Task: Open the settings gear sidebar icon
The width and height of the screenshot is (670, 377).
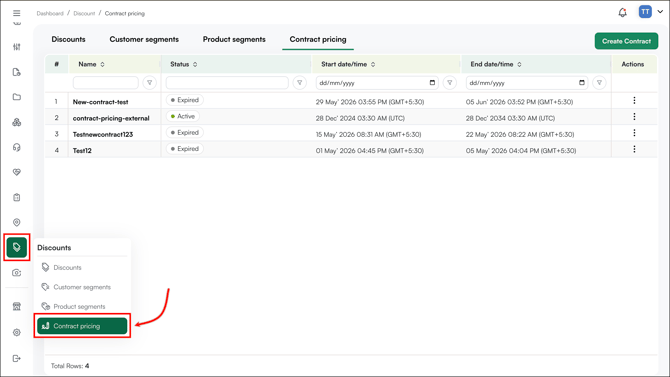Action: (x=17, y=333)
